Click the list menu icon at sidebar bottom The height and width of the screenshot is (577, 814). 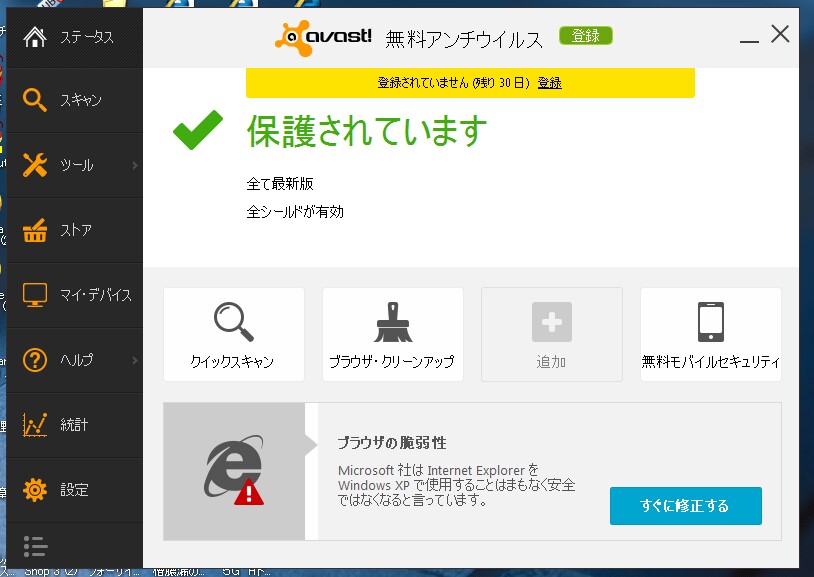click(x=35, y=546)
